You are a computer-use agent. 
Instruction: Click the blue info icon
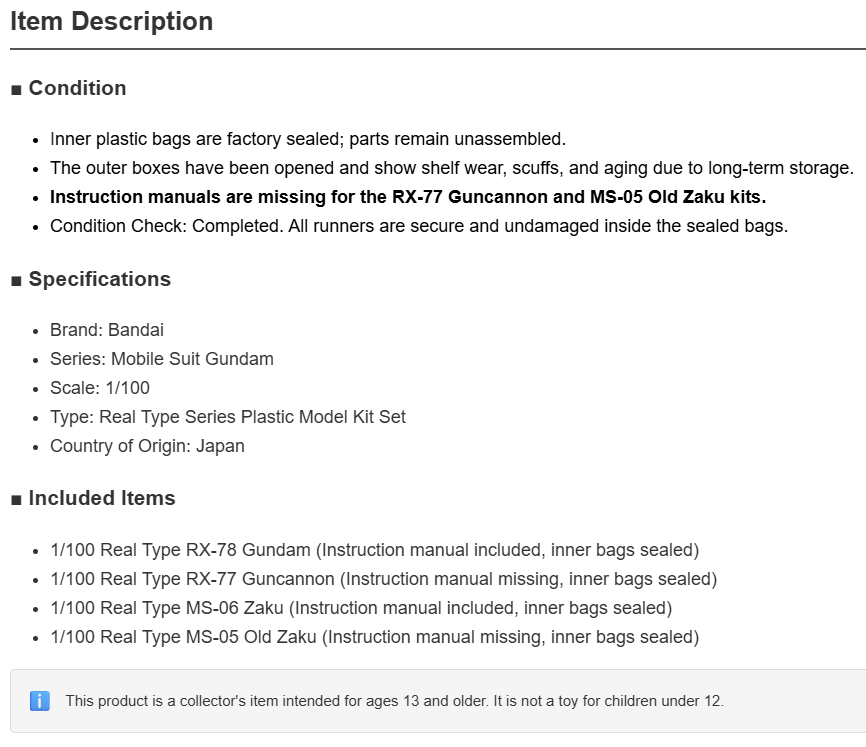[40, 701]
